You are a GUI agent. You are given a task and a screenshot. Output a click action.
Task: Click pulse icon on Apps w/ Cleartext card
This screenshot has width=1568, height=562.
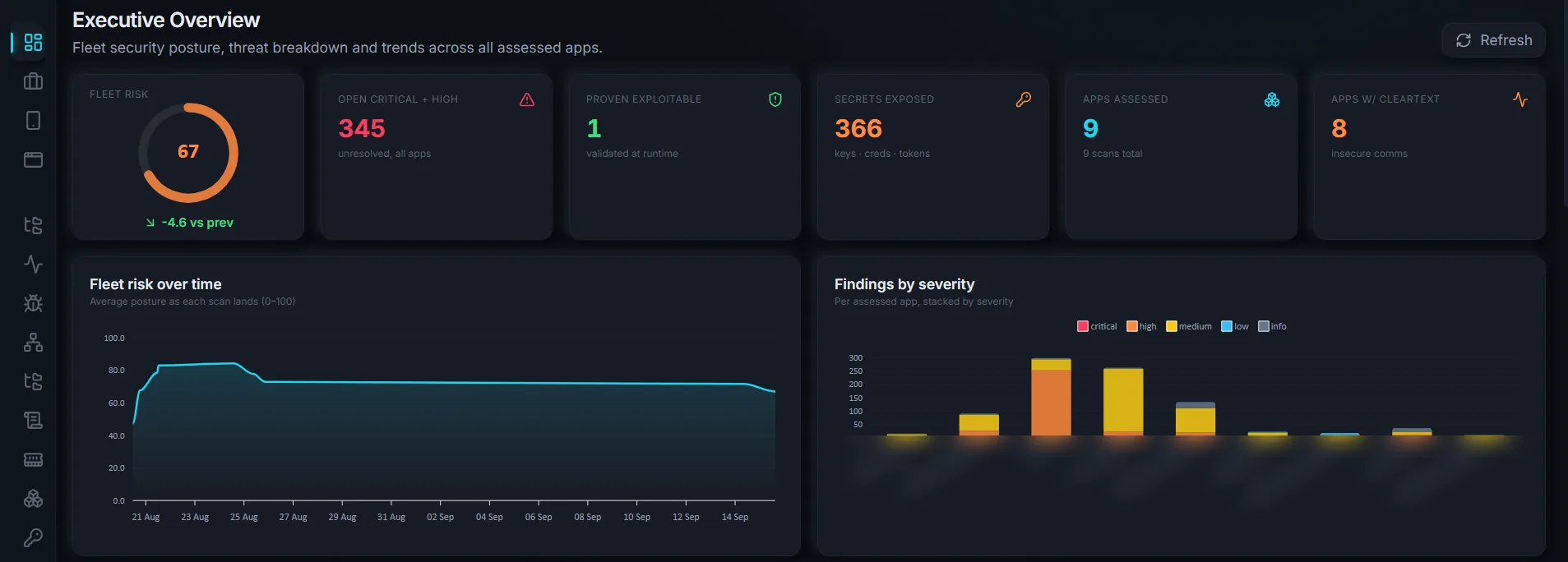coord(1520,99)
